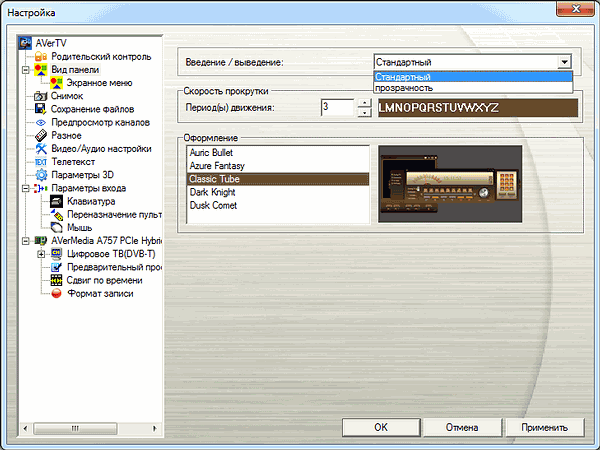Select Dusk Comet skin
This screenshot has height=450, width=600.
[x=278, y=205]
